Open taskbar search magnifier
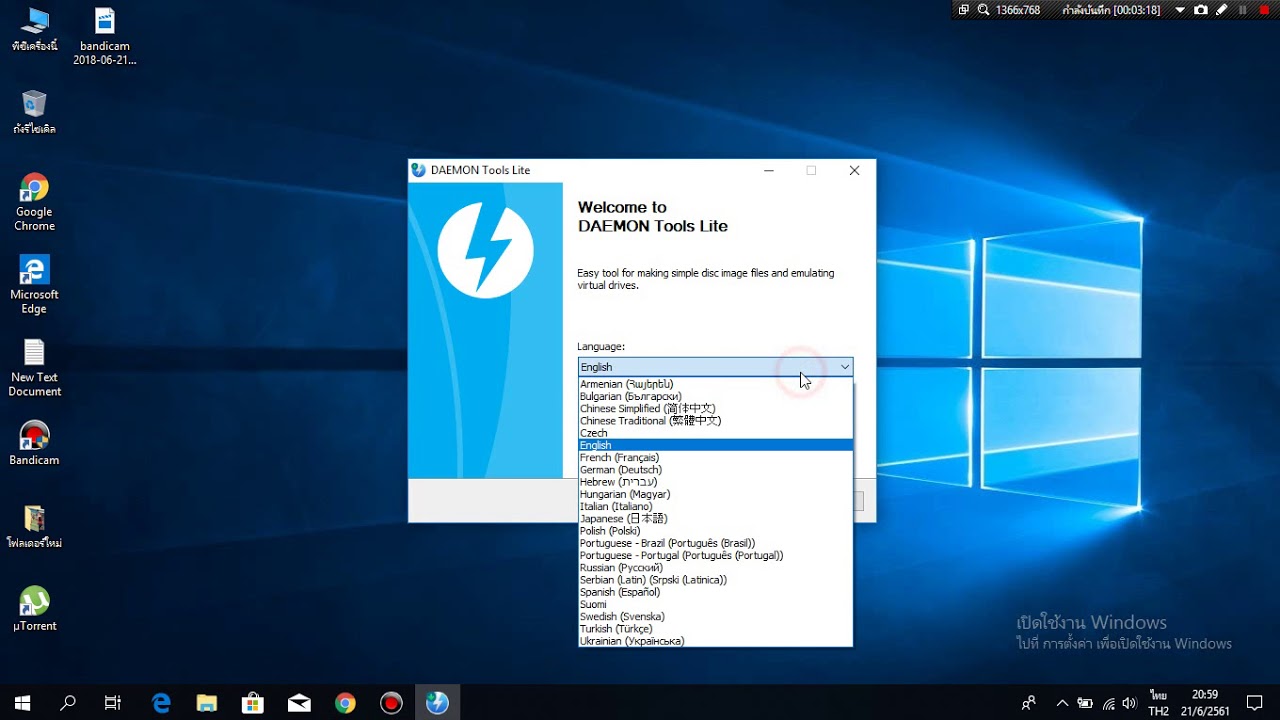The width and height of the screenshot is (1280, 720). 68,703
